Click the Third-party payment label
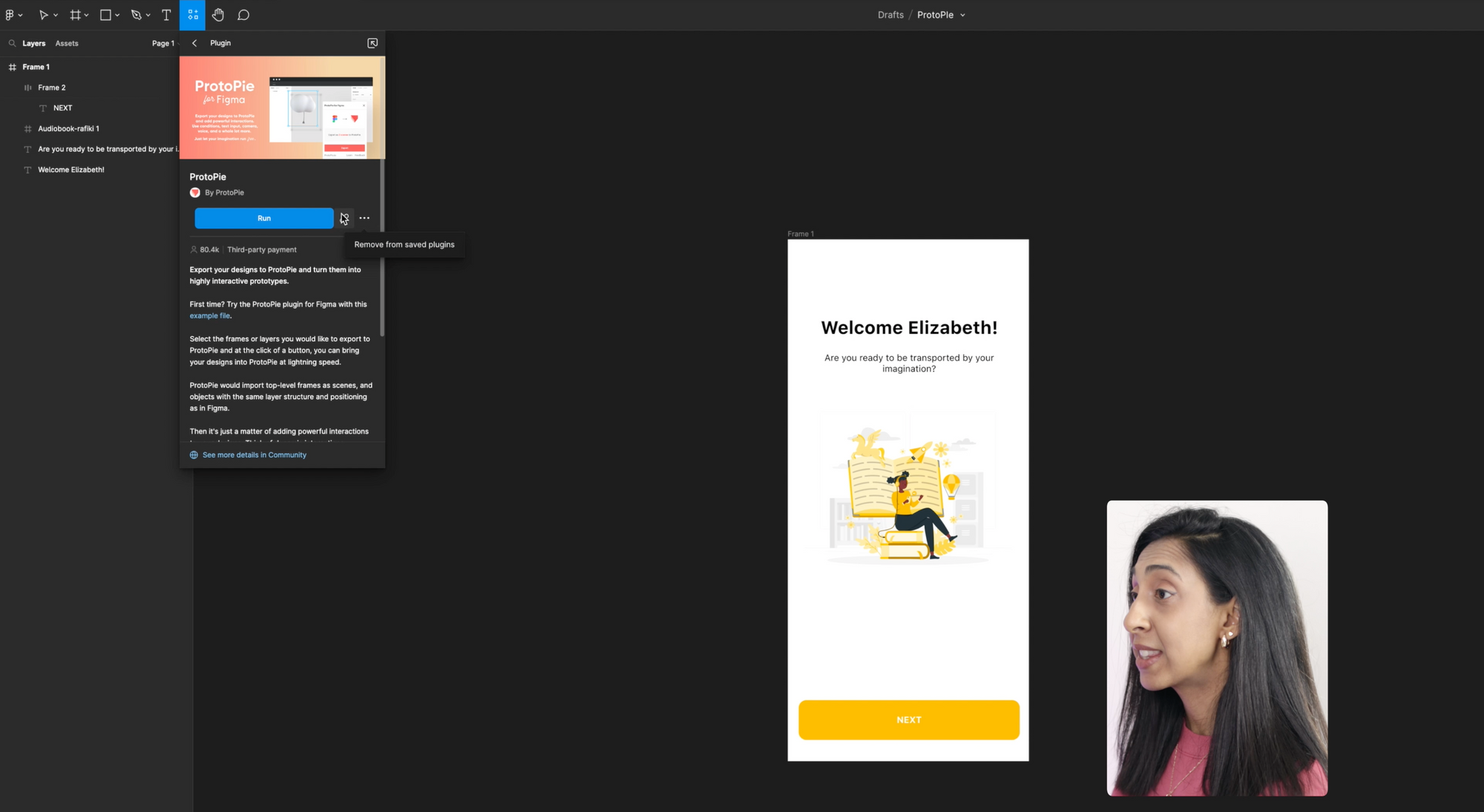The image size is (1484, 812). click(x=262, y=250)
